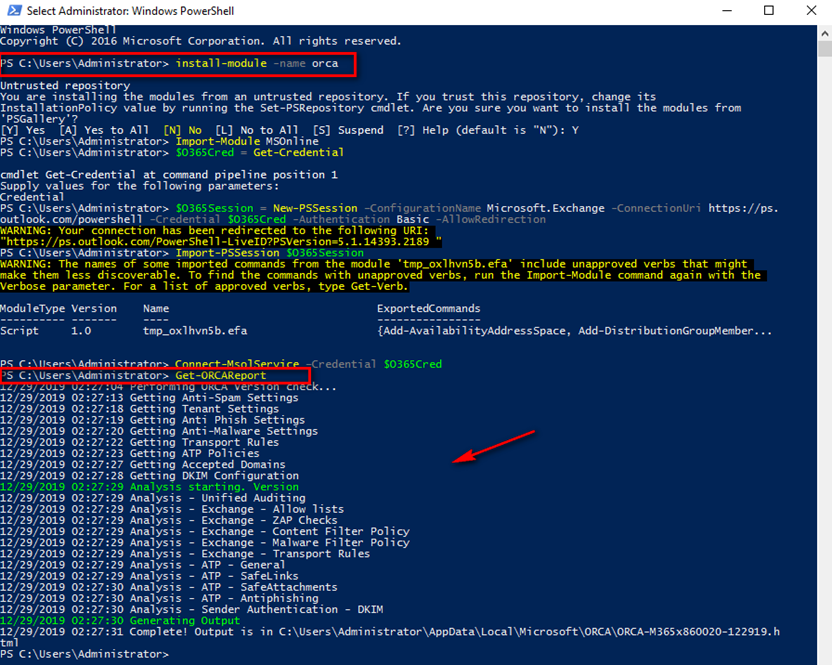Viewport: 832px width, 665px height.
Task: Click the 'New-PSSession' command text
Action: pos(315,208)
